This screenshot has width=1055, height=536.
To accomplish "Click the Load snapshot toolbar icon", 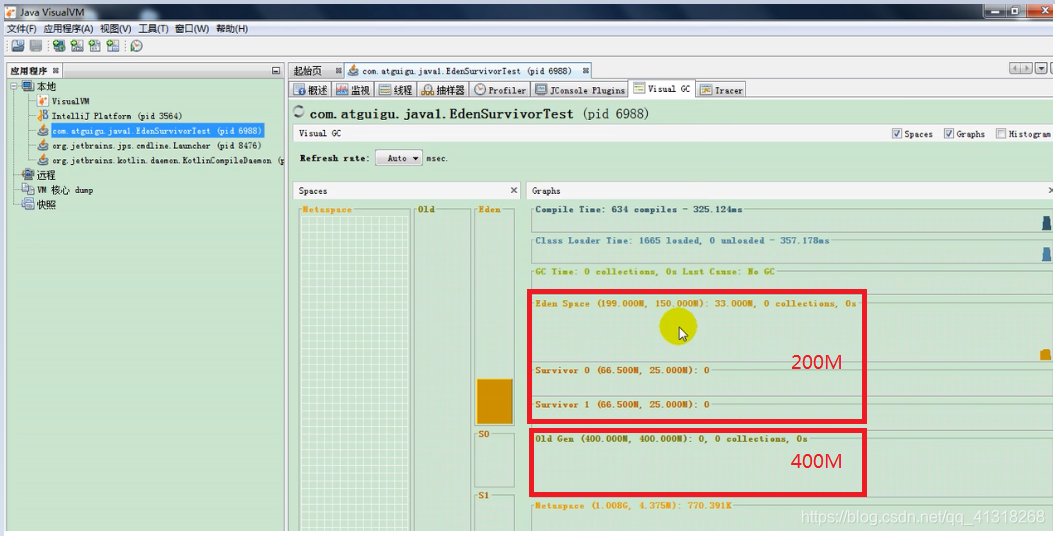I will point(17,46).
